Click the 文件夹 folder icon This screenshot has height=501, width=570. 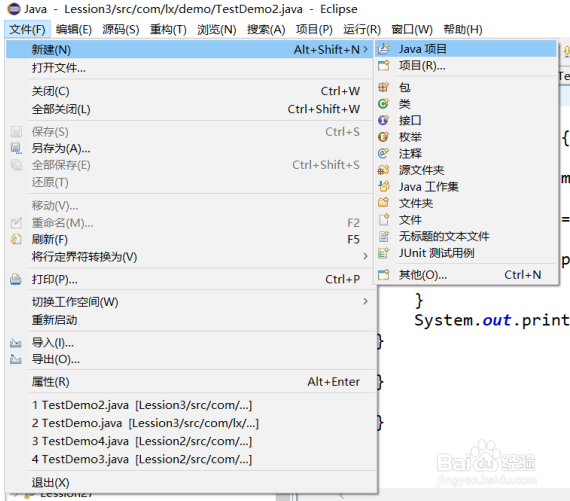pos(384,203)
